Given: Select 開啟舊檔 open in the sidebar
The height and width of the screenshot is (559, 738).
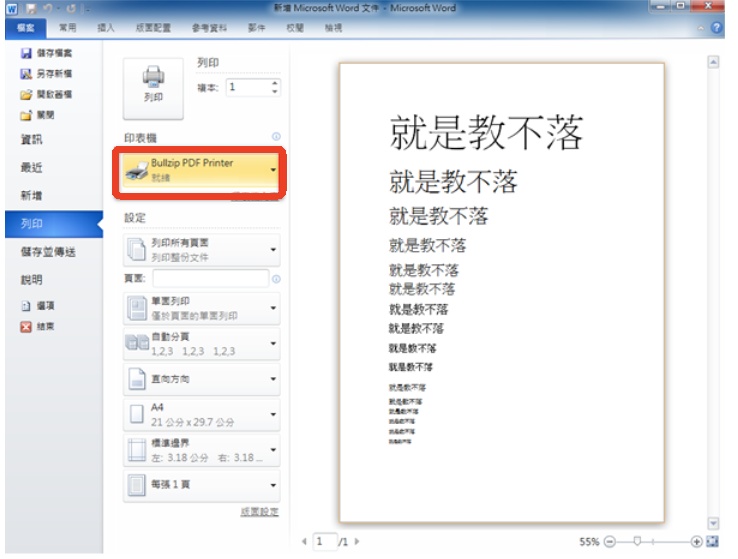Looking at the screenshot, I should [46, 94].
